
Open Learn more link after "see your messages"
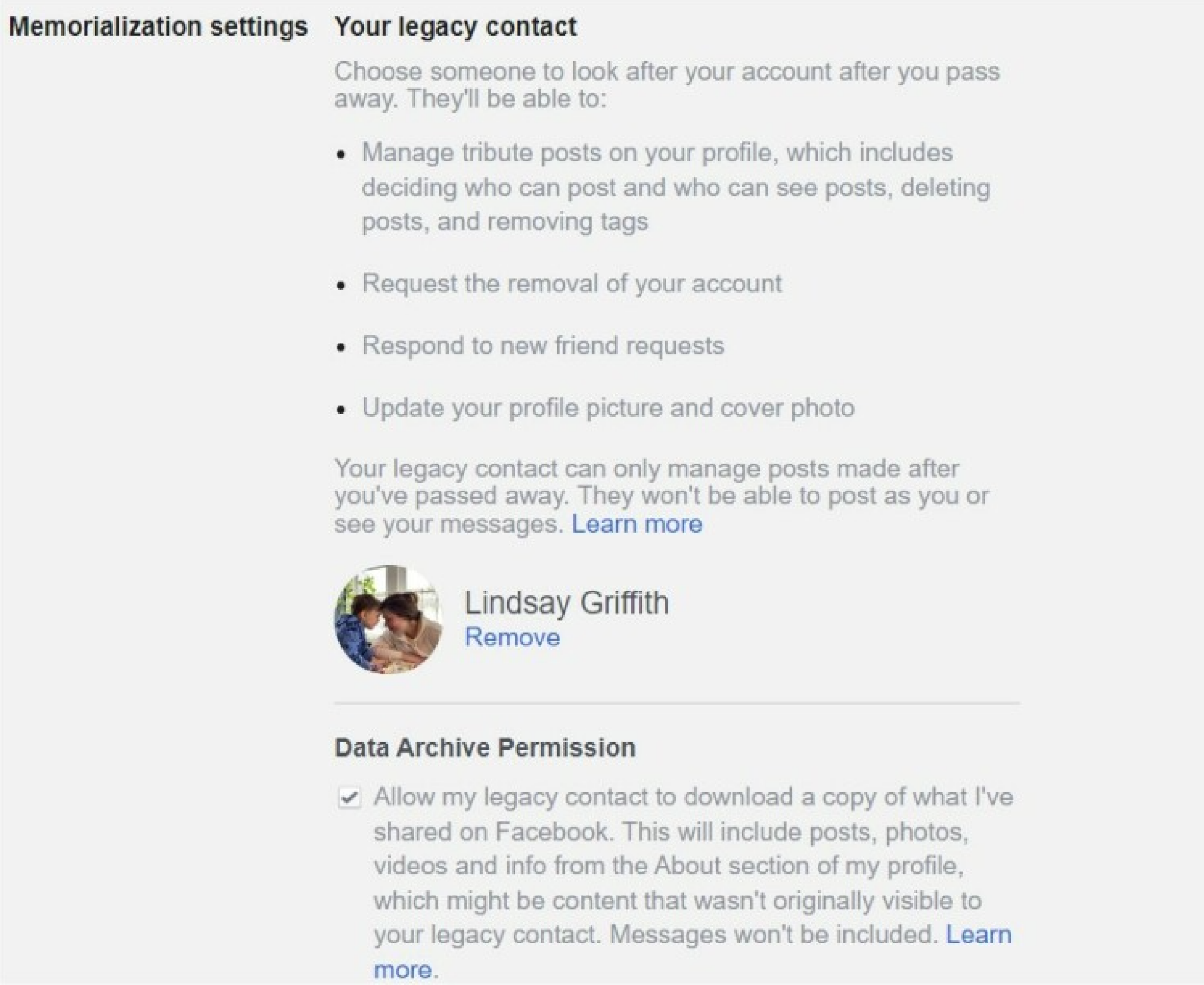click(636, 524)
